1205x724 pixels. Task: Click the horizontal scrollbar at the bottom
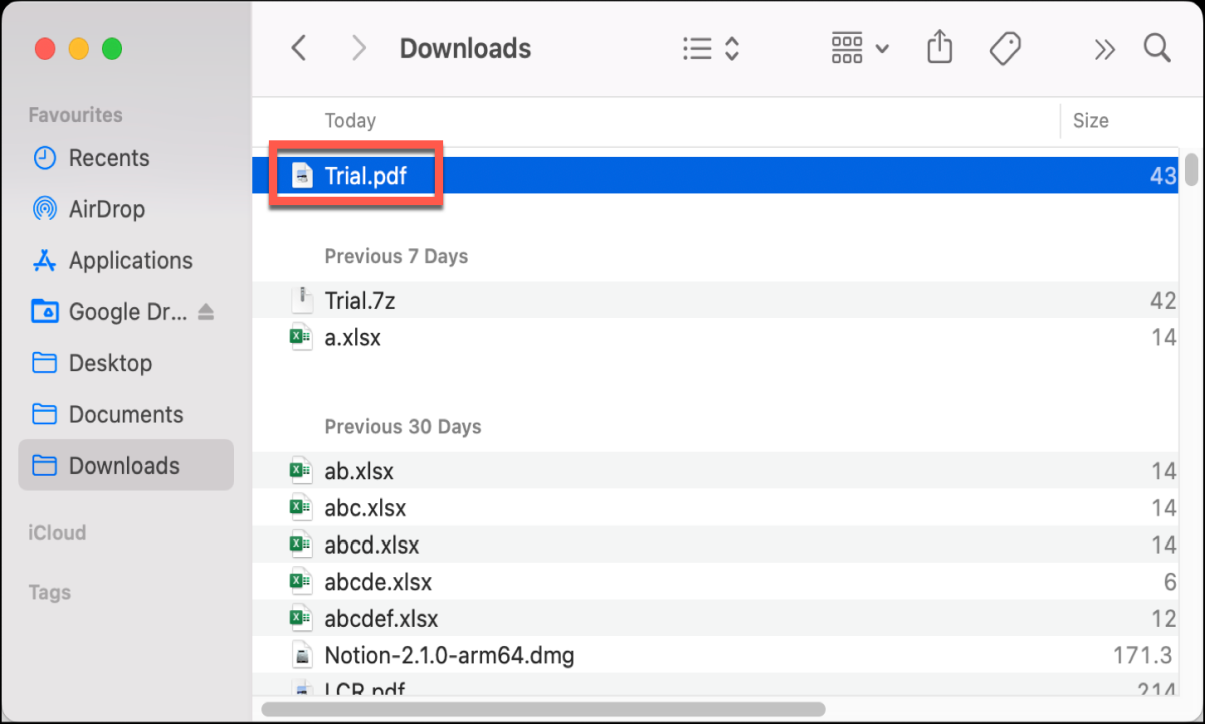pyautogui.click(x=543, y=709)
